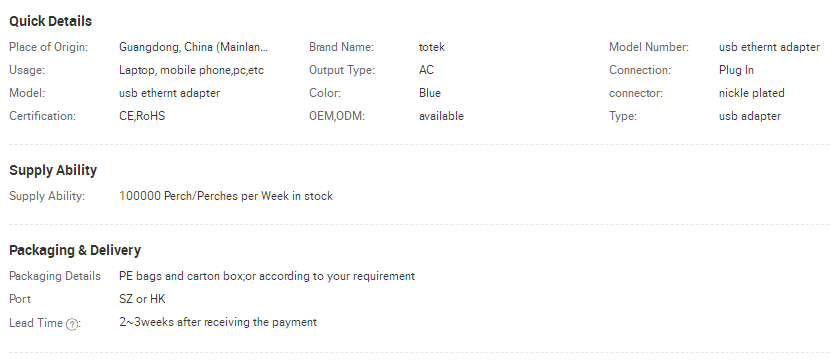Click the Certification value 'CE,RoHS'

pos(142,116)
